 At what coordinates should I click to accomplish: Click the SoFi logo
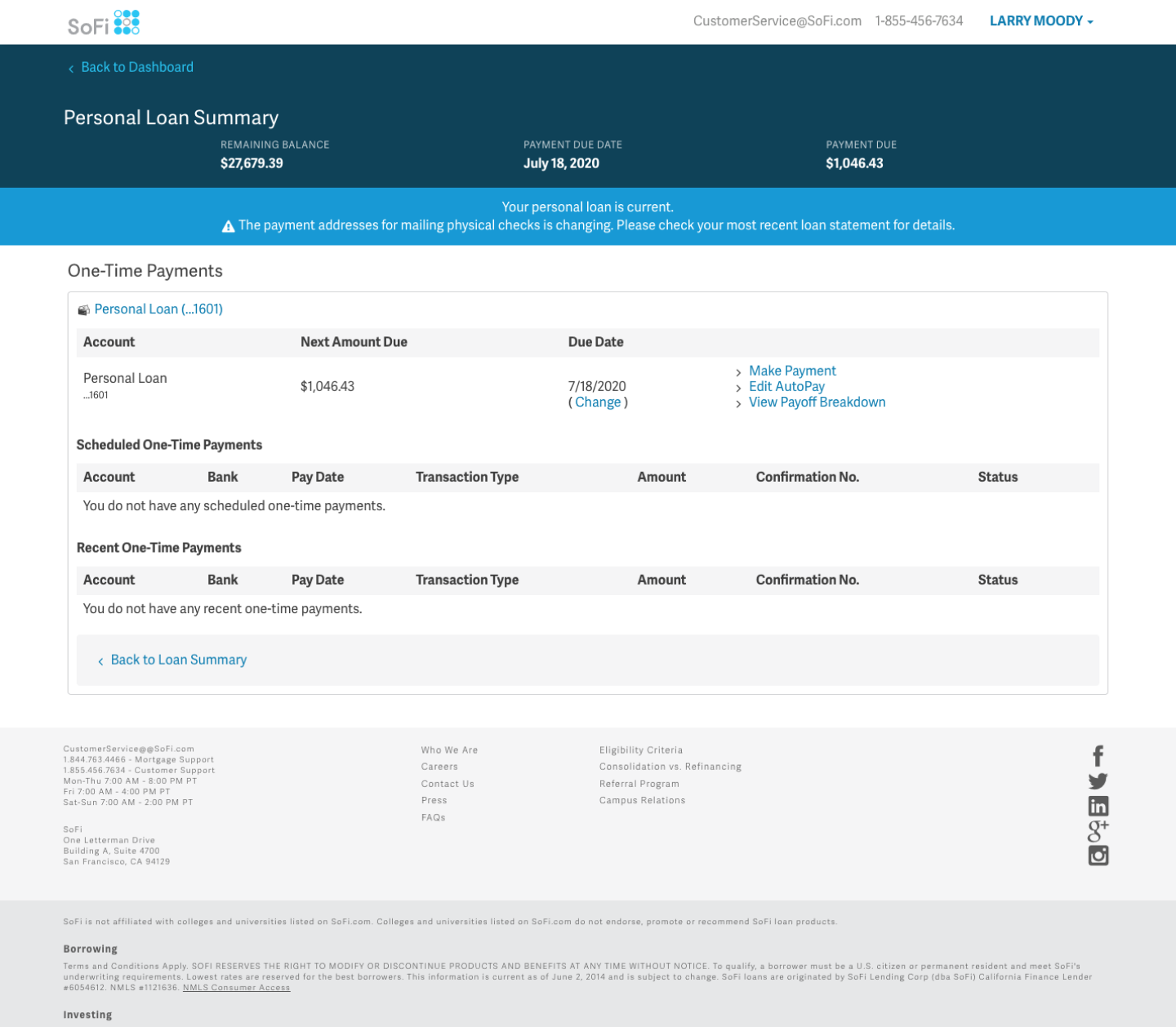[104, 23]
